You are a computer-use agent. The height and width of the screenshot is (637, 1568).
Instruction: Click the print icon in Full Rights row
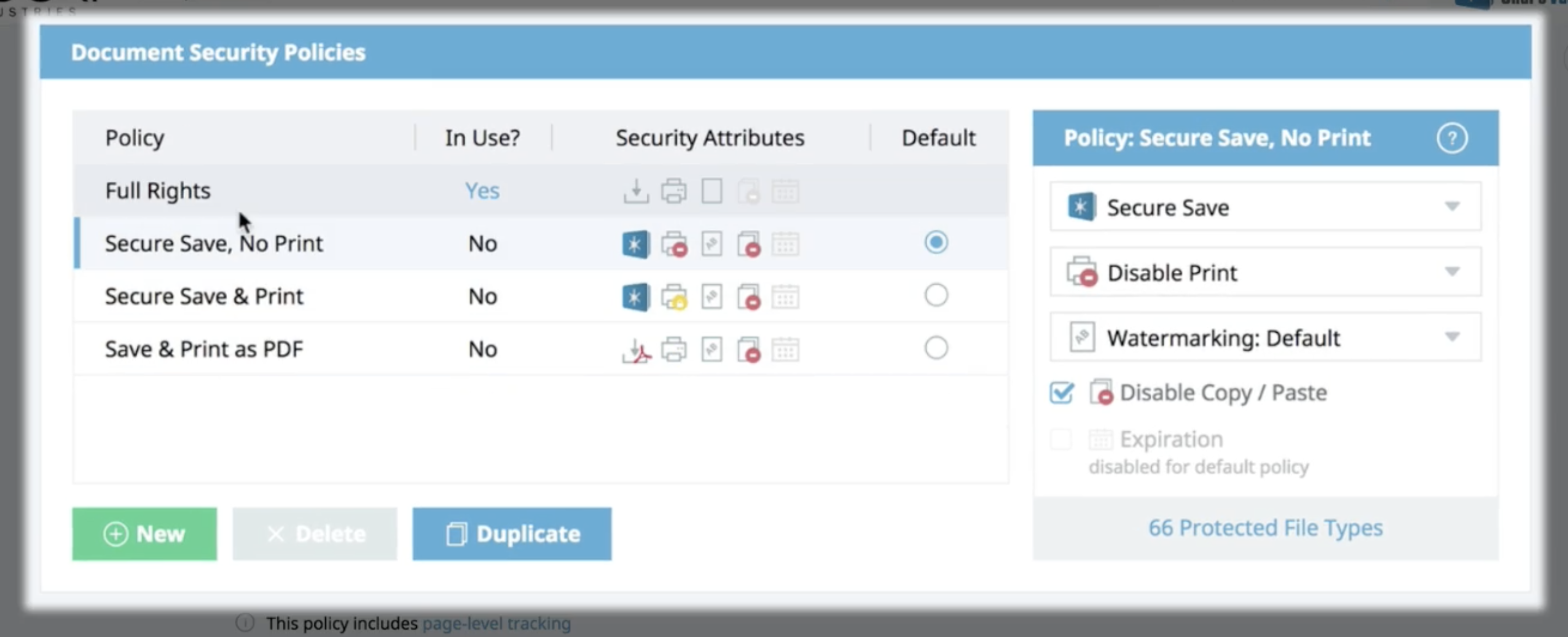(674, 191)
